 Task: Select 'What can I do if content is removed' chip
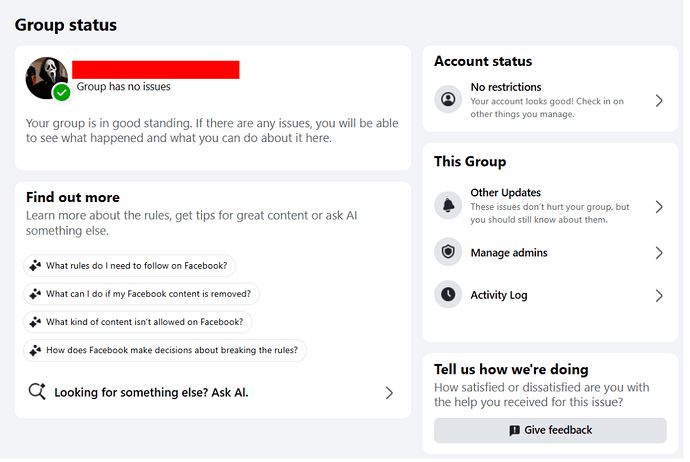click(149, 295)
